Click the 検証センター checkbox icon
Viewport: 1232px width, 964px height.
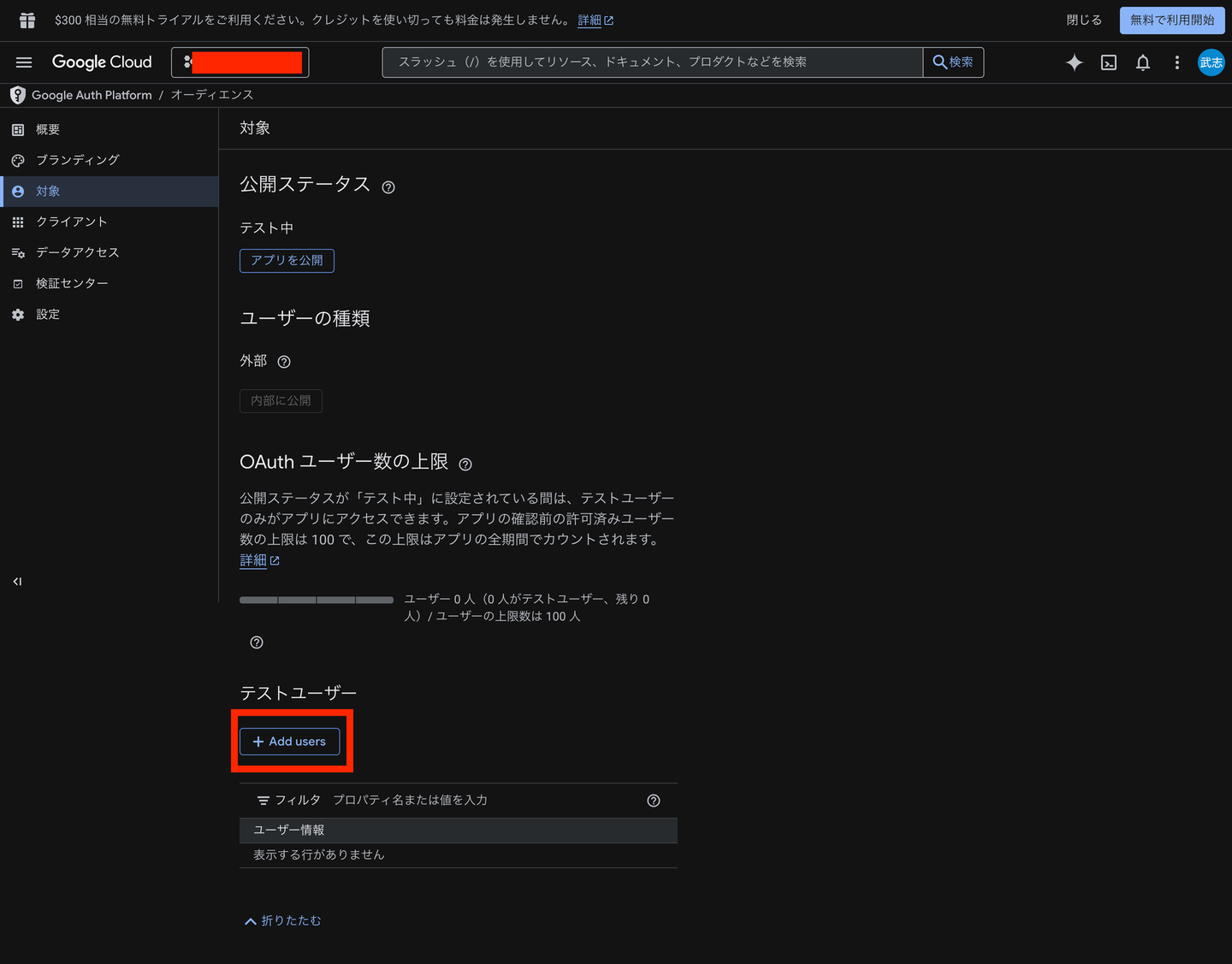coord(18,284)
